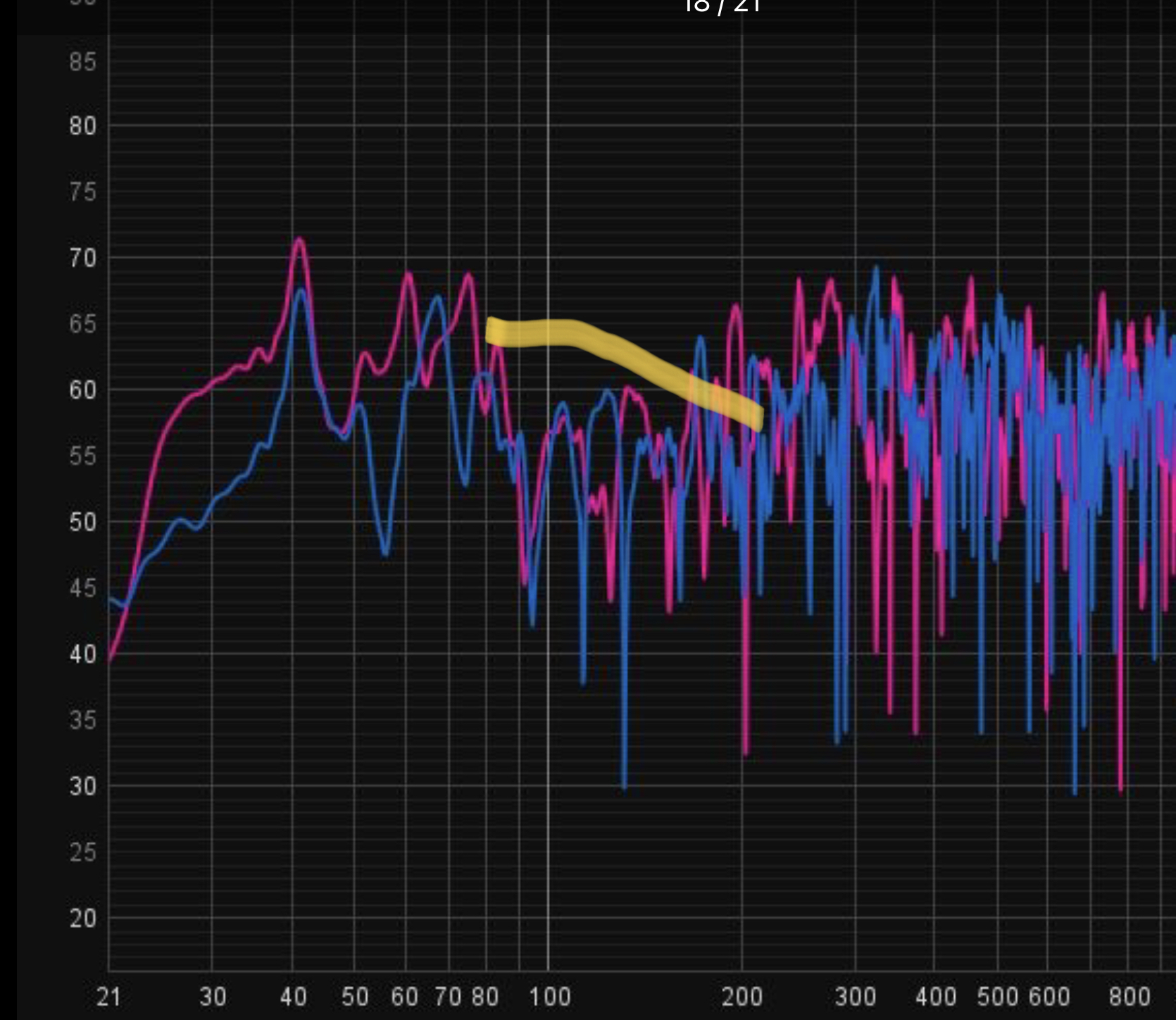Click the 20 label on the vertical level axis

point(82,918)
